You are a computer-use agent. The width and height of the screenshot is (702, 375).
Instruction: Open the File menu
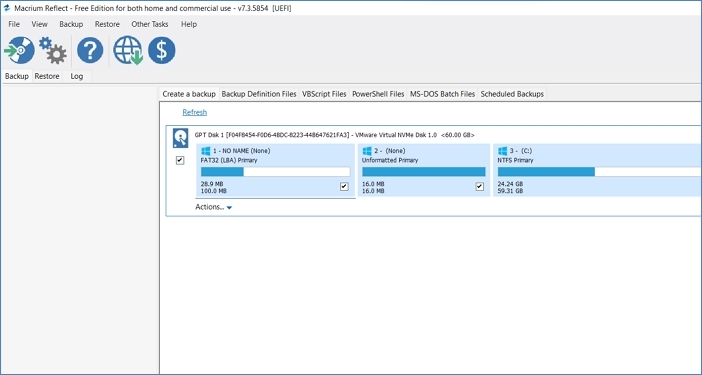pos(14,24)
